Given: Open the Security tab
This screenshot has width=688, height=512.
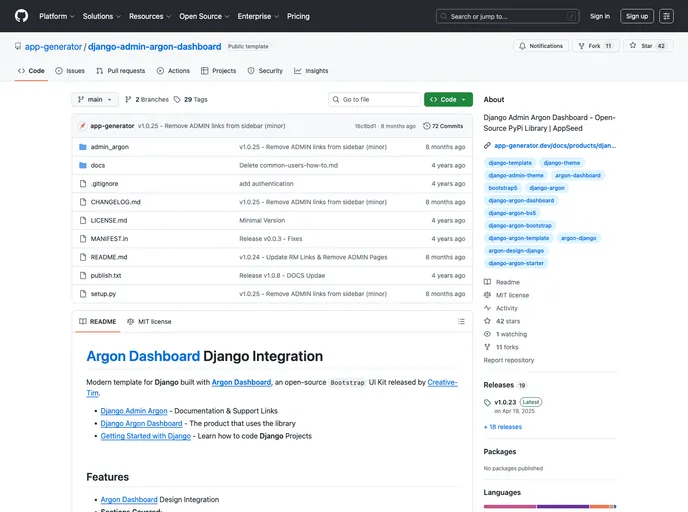Looking at the screenshot, I should [265, 71].
